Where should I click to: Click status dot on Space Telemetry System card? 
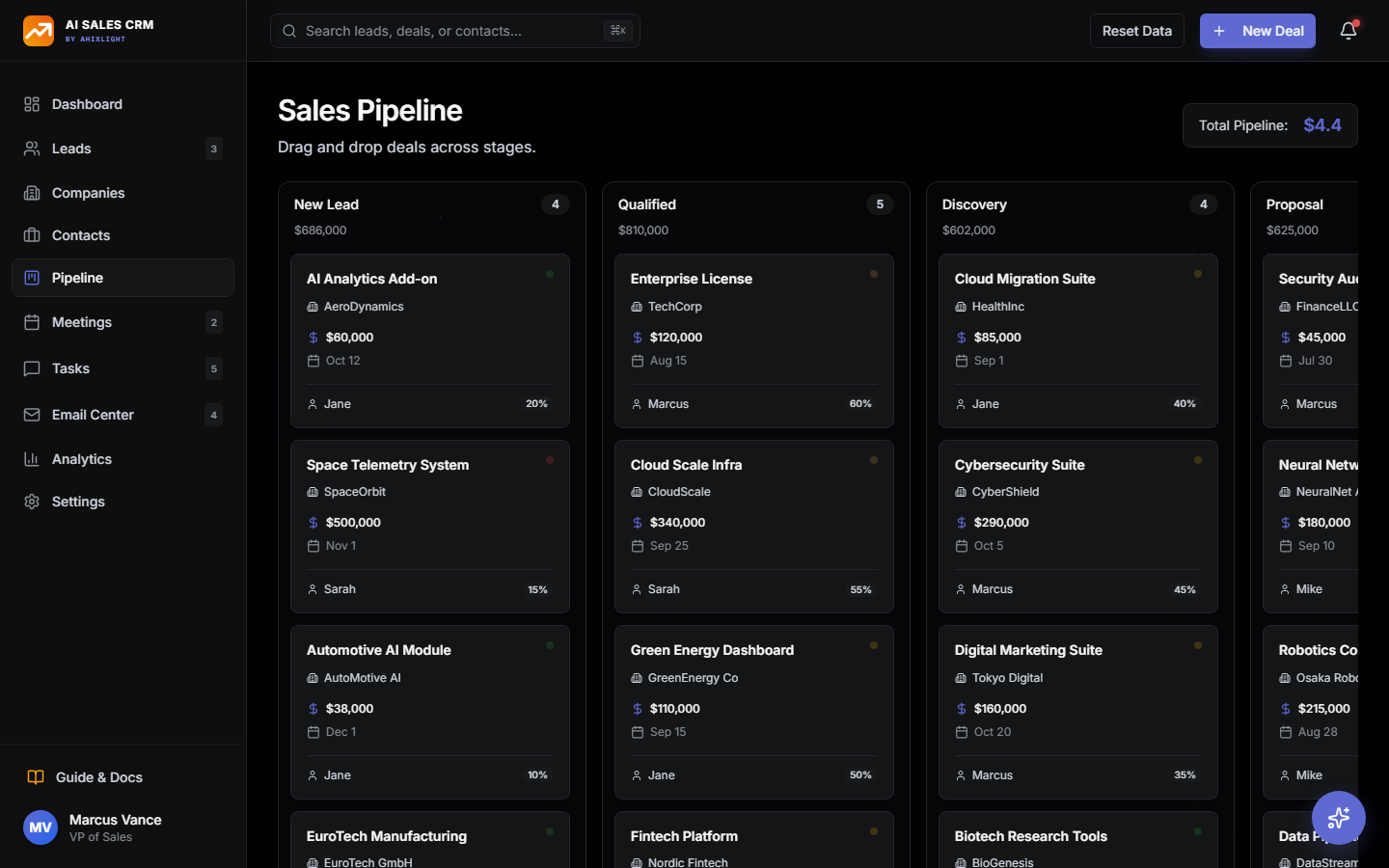tap(550, 460)
